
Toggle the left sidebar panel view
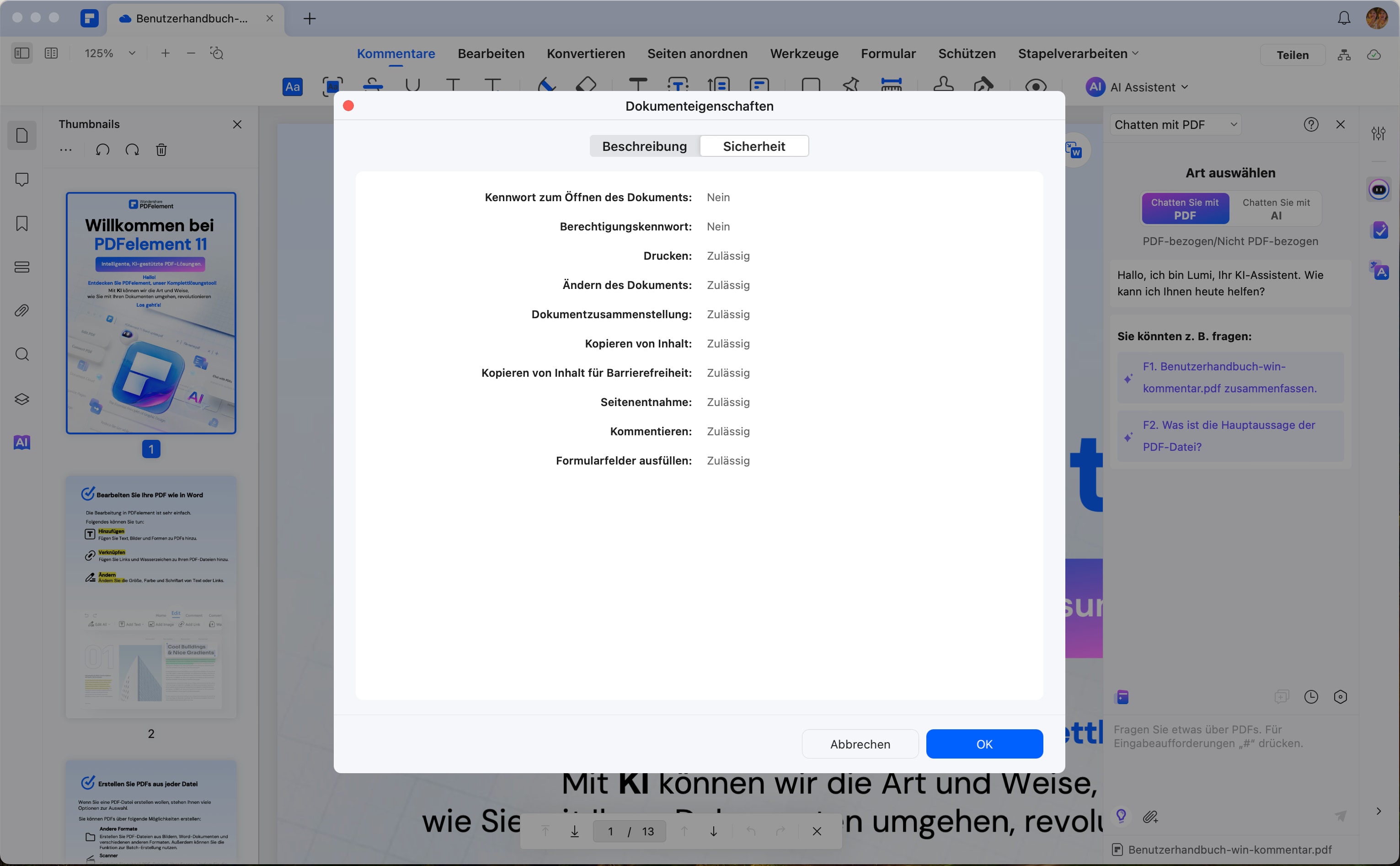[x=22, y=53]
